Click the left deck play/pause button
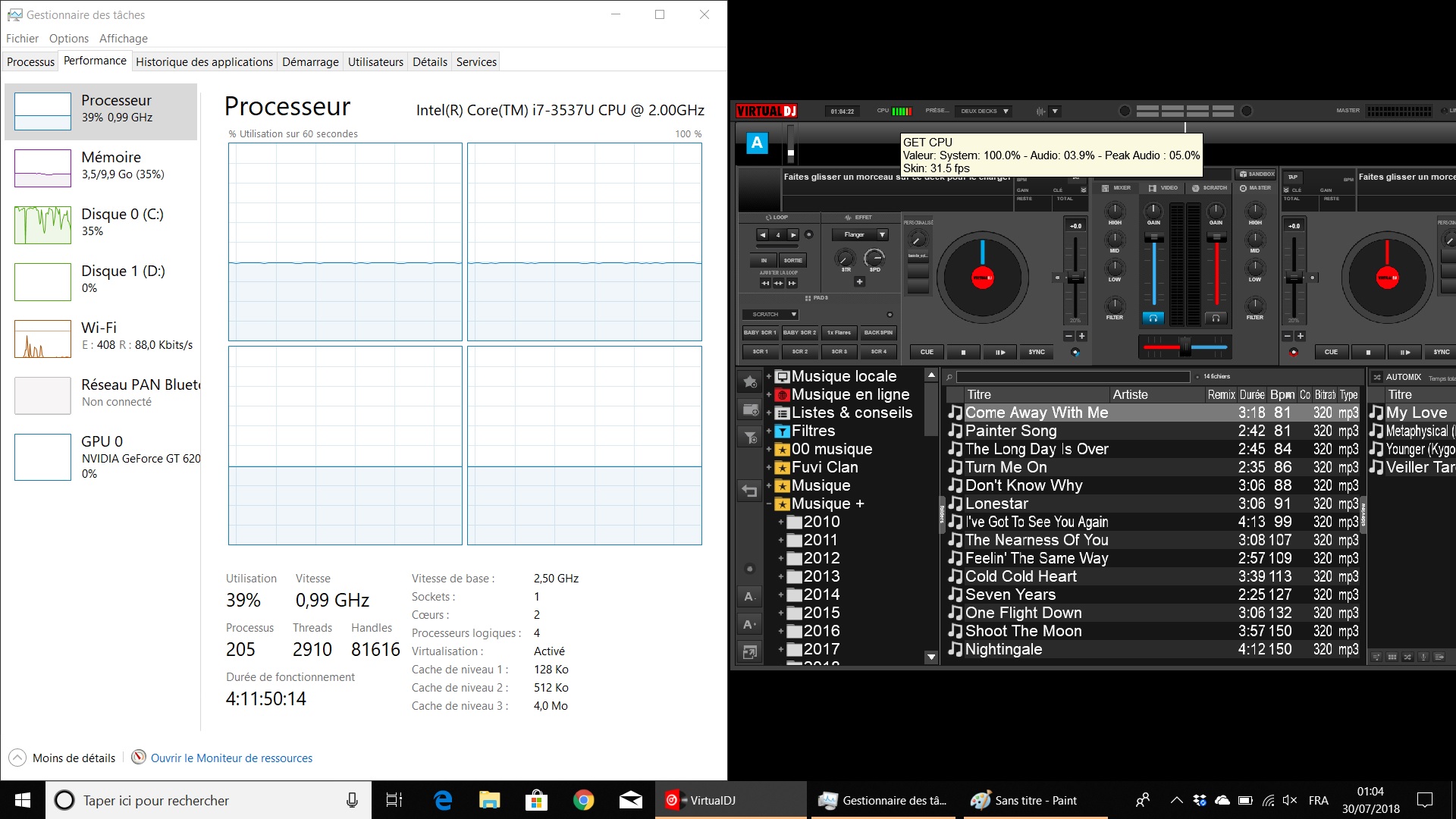Image resolution: width=1456 pixels, height=819 pixels. (x=1000, y=352)
